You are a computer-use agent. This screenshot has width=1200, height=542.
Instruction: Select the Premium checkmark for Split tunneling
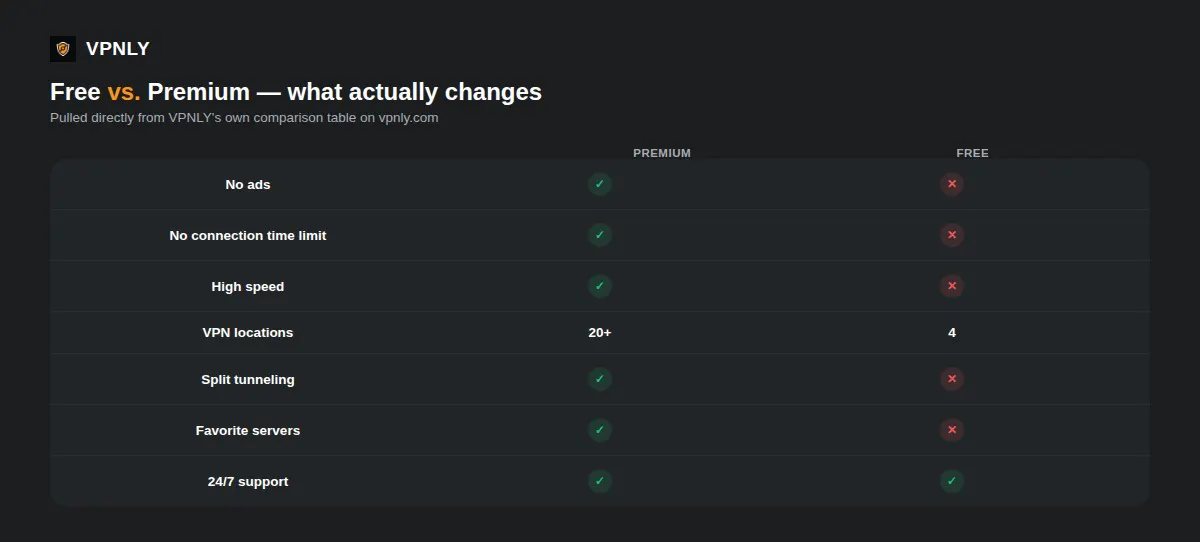click(600, 379)
